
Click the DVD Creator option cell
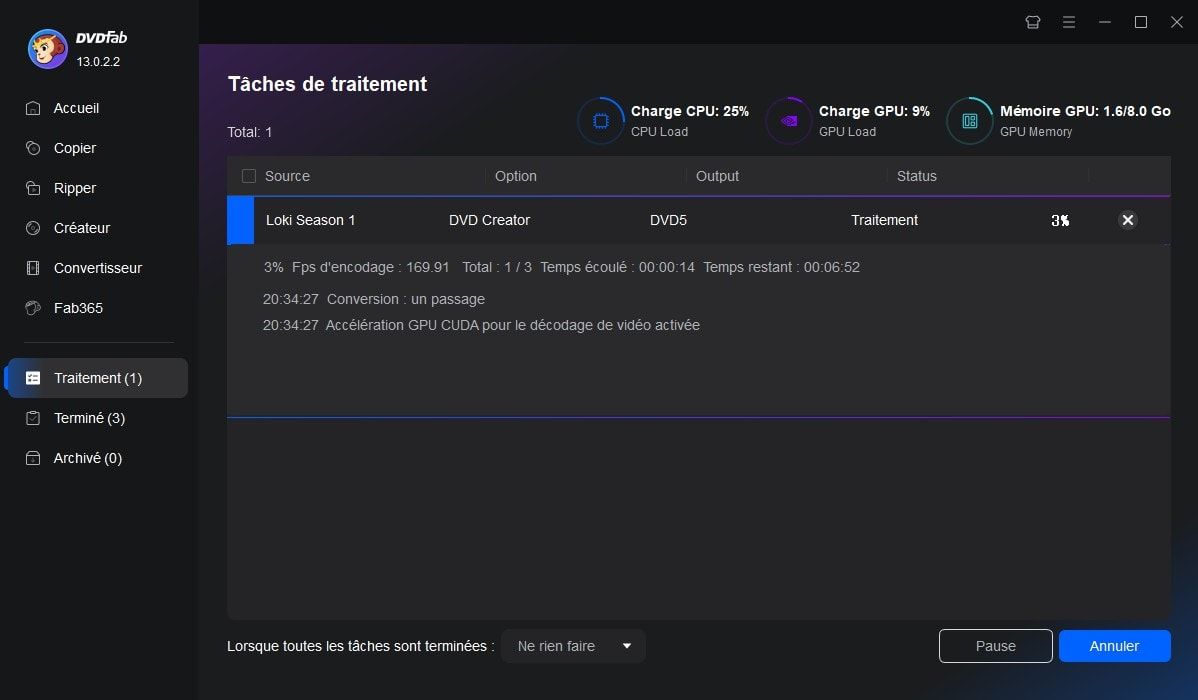[489, 220]
